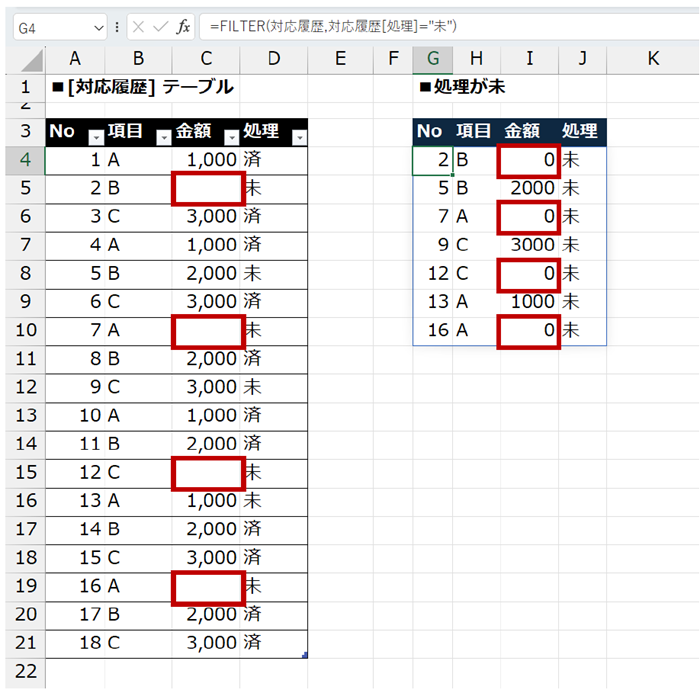Screen dimensions: 700x693
Task: Click the Cancel X icon in formula bar
Action: [x=138, y=27]
